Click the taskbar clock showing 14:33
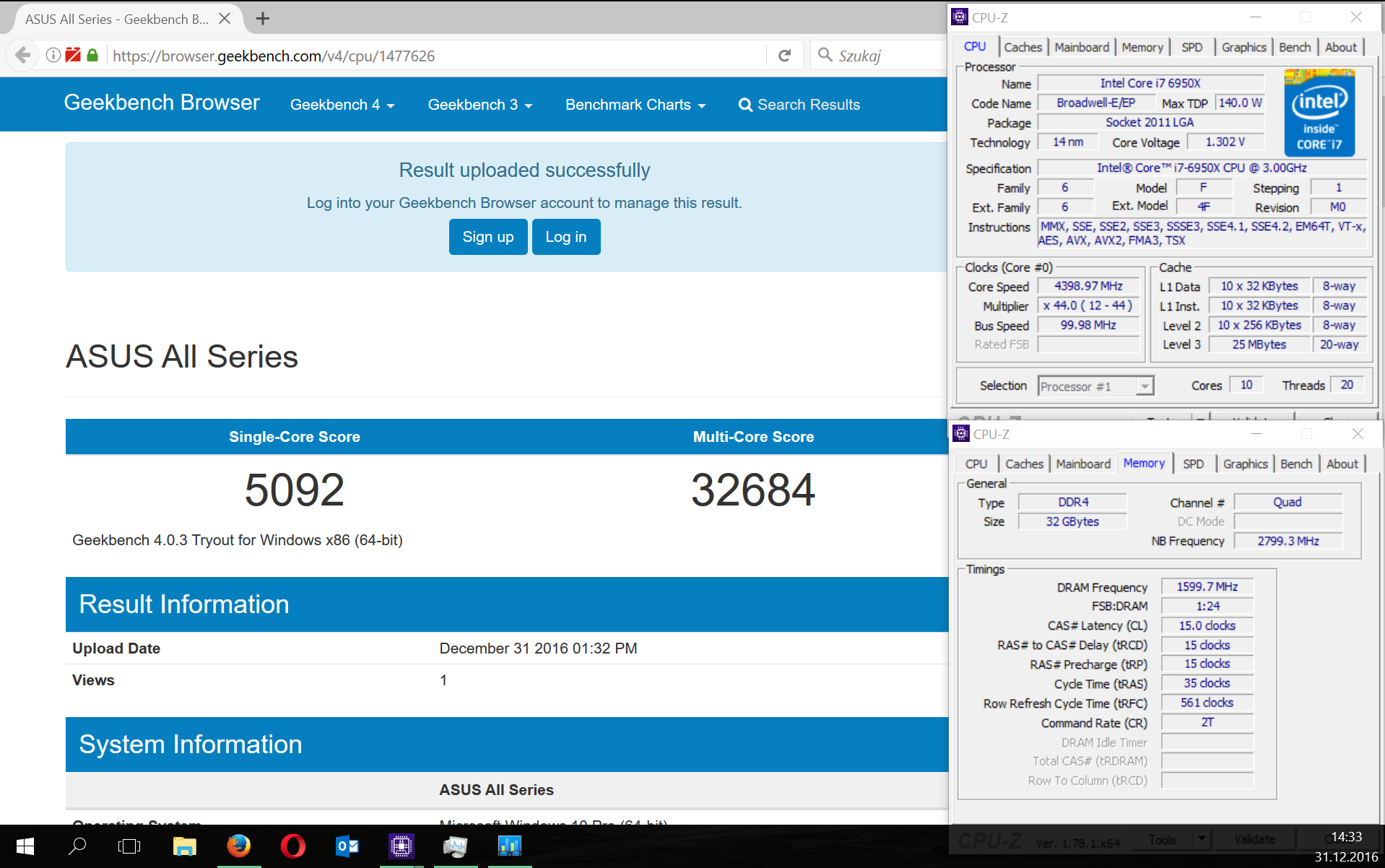1385x868 pixels. coord(1346,837)
